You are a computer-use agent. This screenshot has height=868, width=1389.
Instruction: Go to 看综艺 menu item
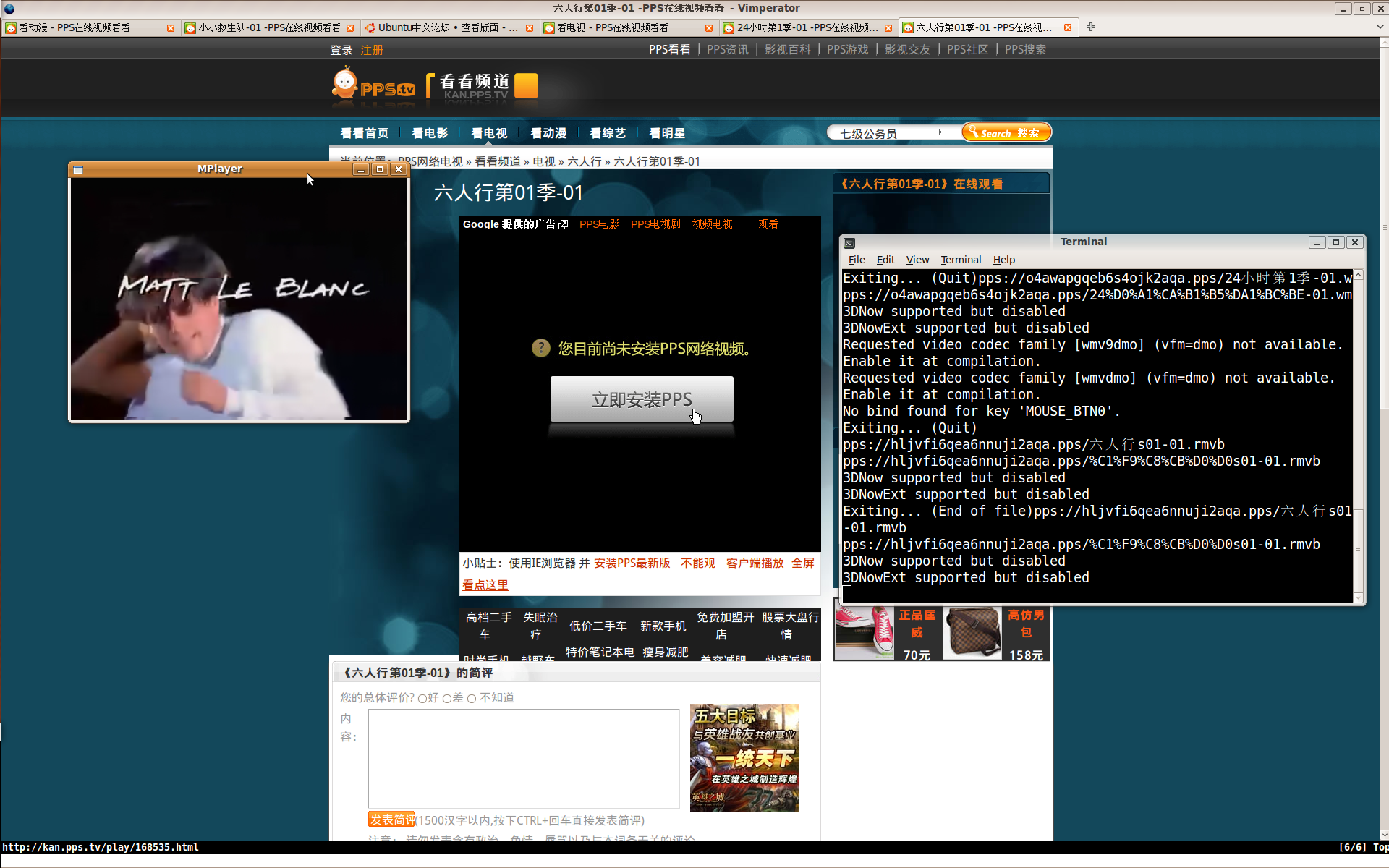(x=608, y=133)
